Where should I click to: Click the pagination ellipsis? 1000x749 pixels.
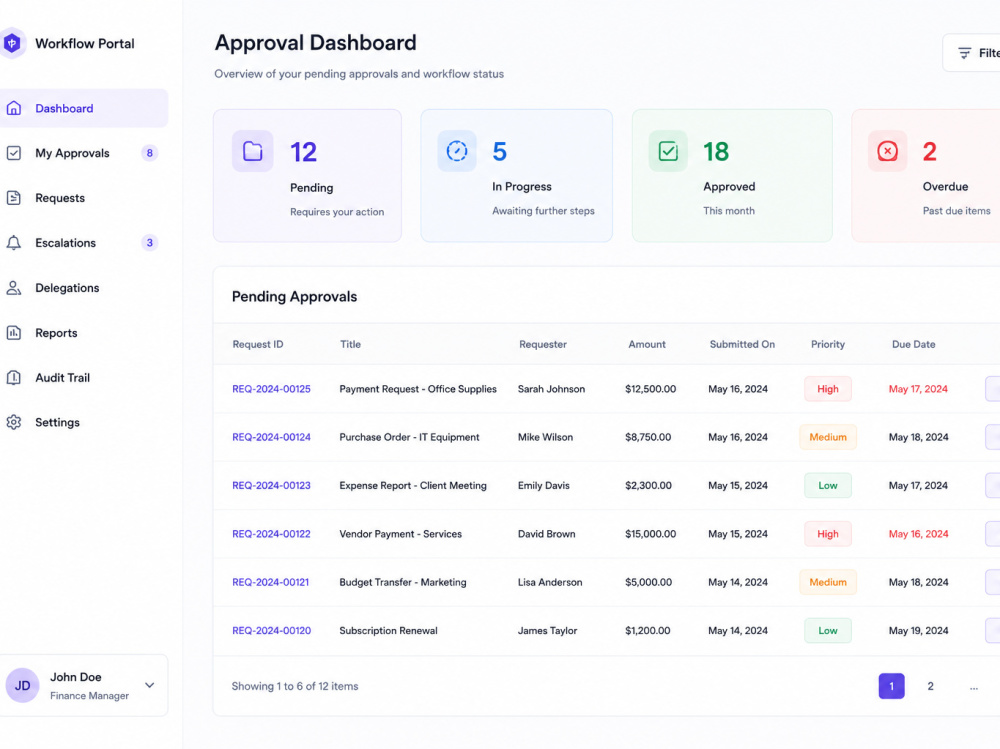[973, 686]
